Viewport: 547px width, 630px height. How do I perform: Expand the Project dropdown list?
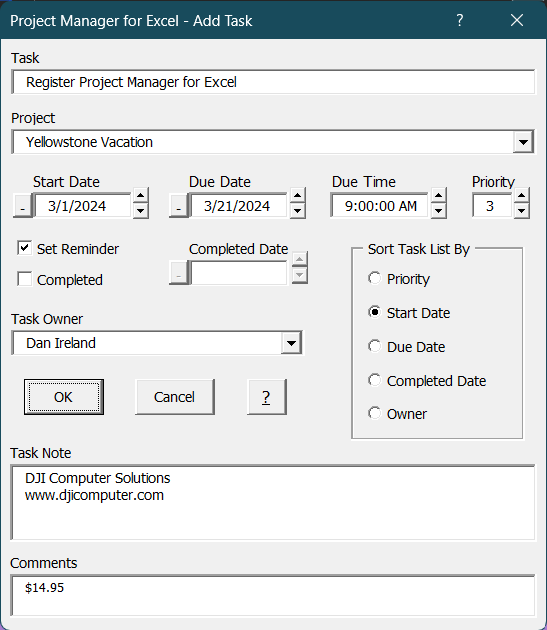coord(523,142)
